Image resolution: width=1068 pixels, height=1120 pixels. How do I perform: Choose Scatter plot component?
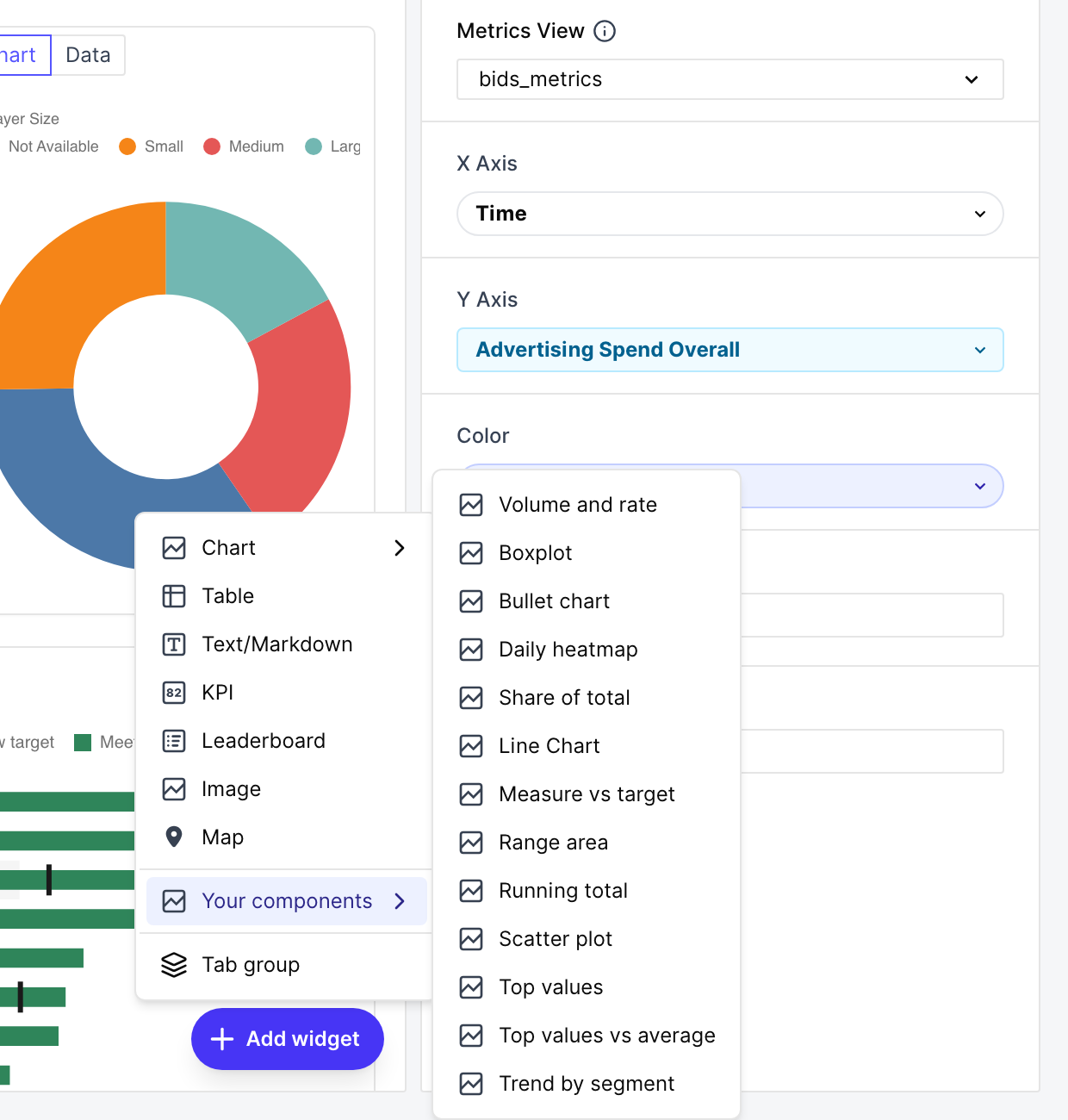[x=587, y=939]
